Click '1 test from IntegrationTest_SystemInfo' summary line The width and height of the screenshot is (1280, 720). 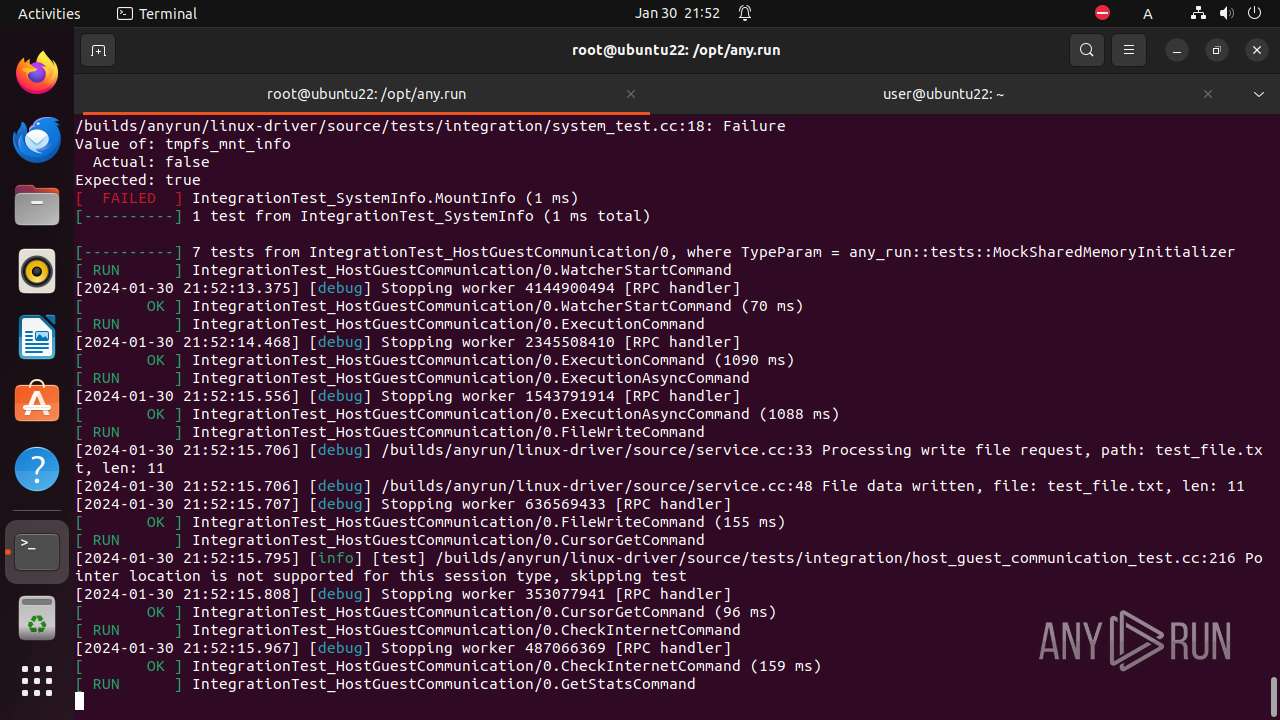(x=363, y=216)
